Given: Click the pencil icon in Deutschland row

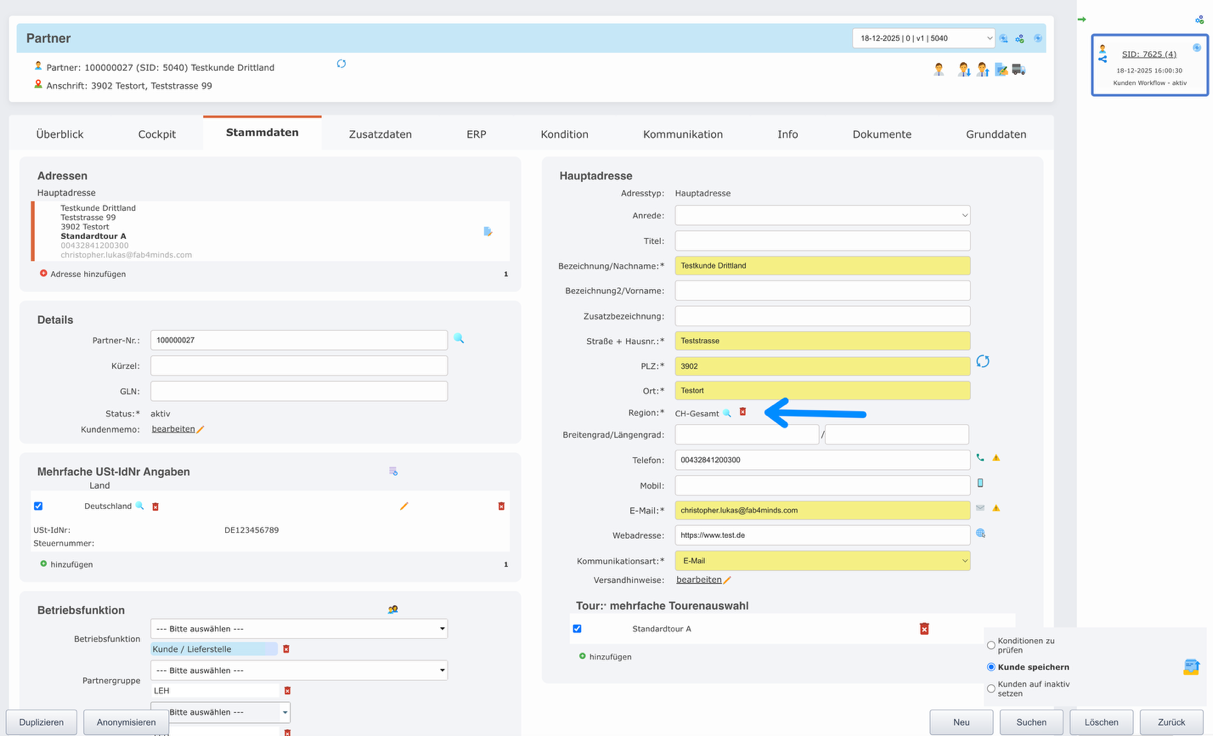Looking at the screenshot, I should [x=404, y=506].
